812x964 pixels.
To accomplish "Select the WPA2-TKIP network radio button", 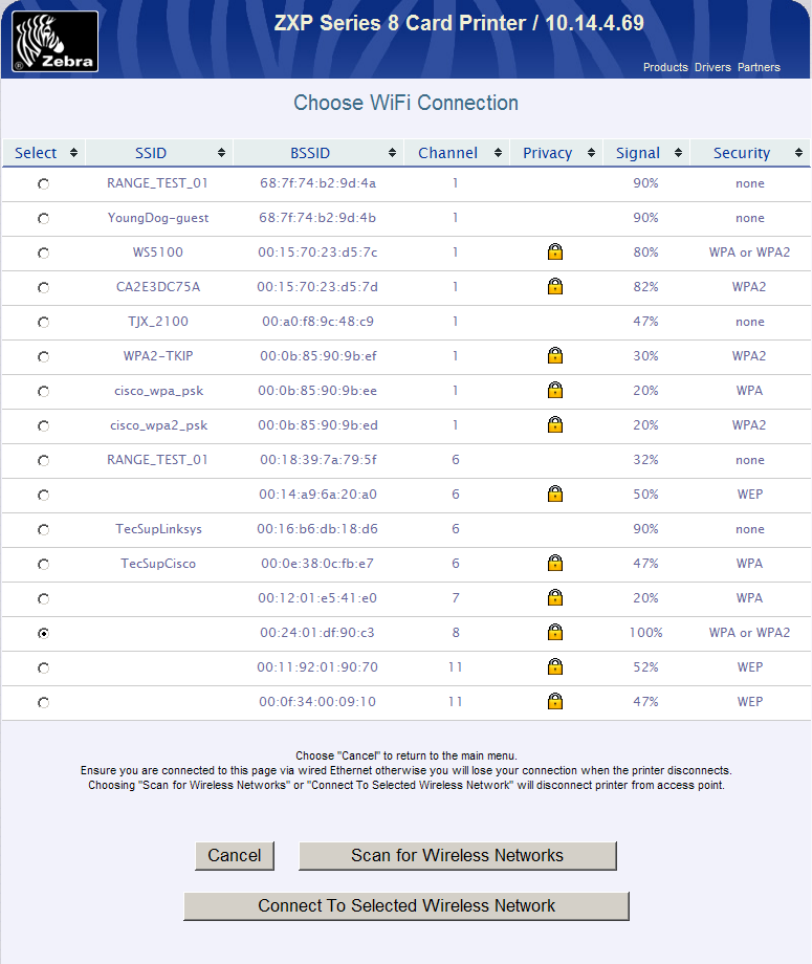I will 43,357.
